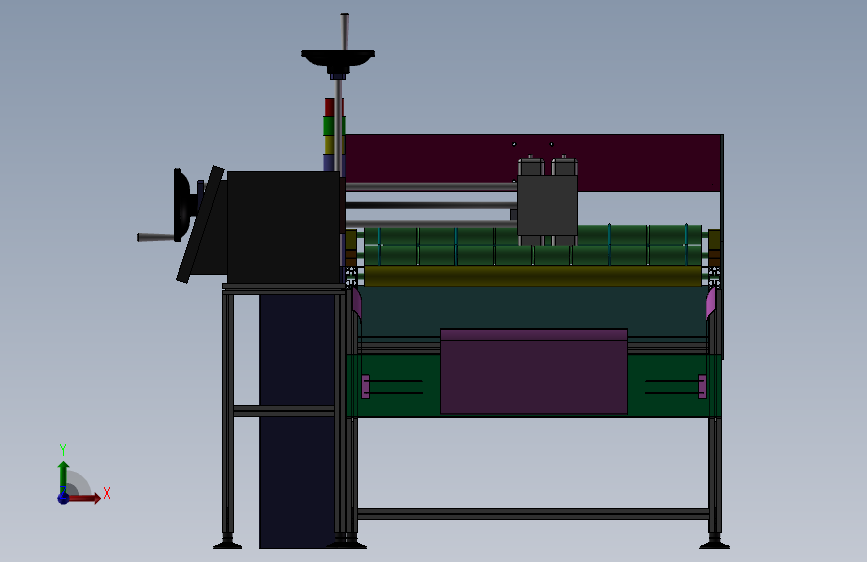This screenshot has width=867, height=562.
Task: Select the tilted black operator panel
Action: pos(202,224)
